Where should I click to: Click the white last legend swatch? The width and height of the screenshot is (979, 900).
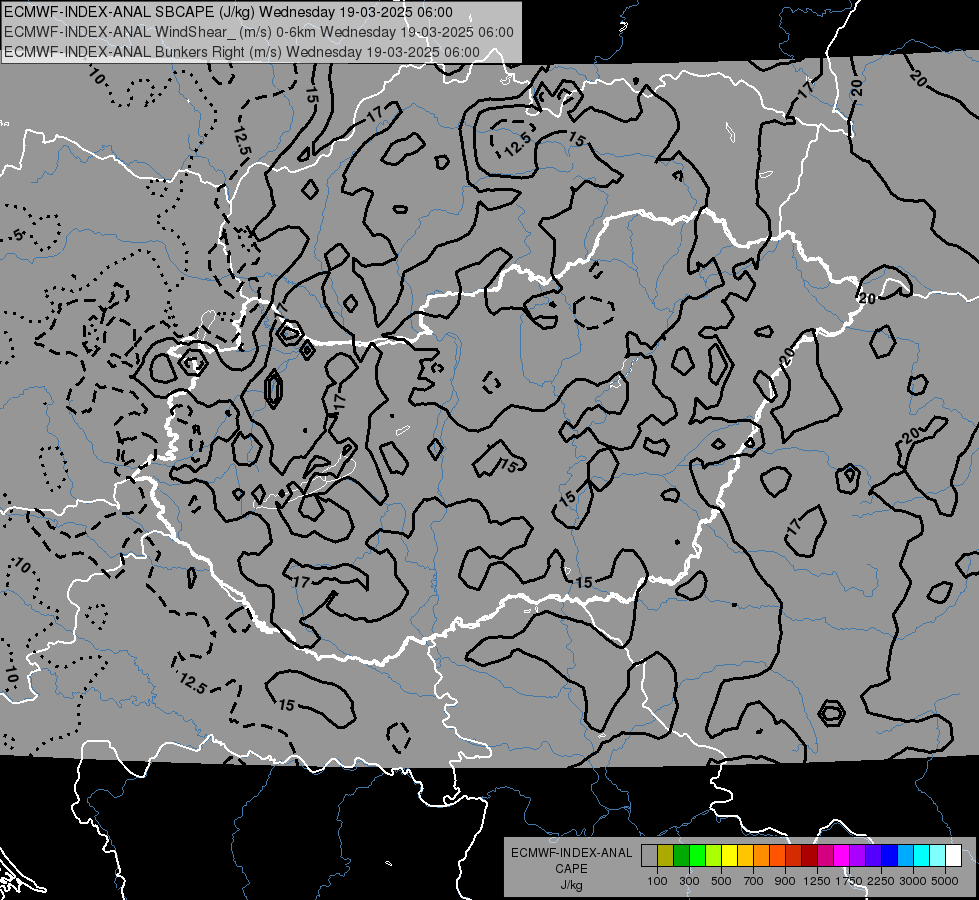tap(953, 856)
